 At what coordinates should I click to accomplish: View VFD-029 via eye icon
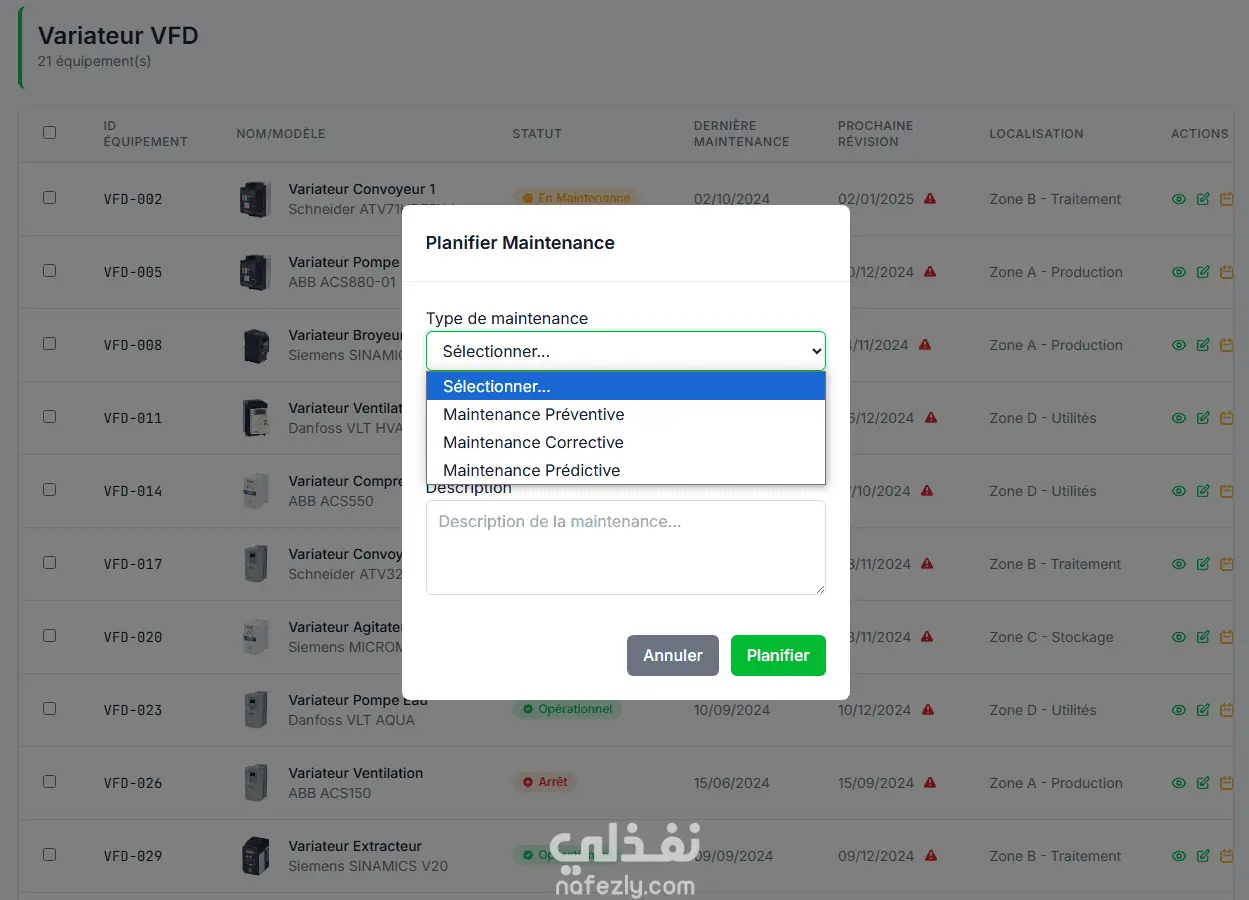pos(1179,856)
